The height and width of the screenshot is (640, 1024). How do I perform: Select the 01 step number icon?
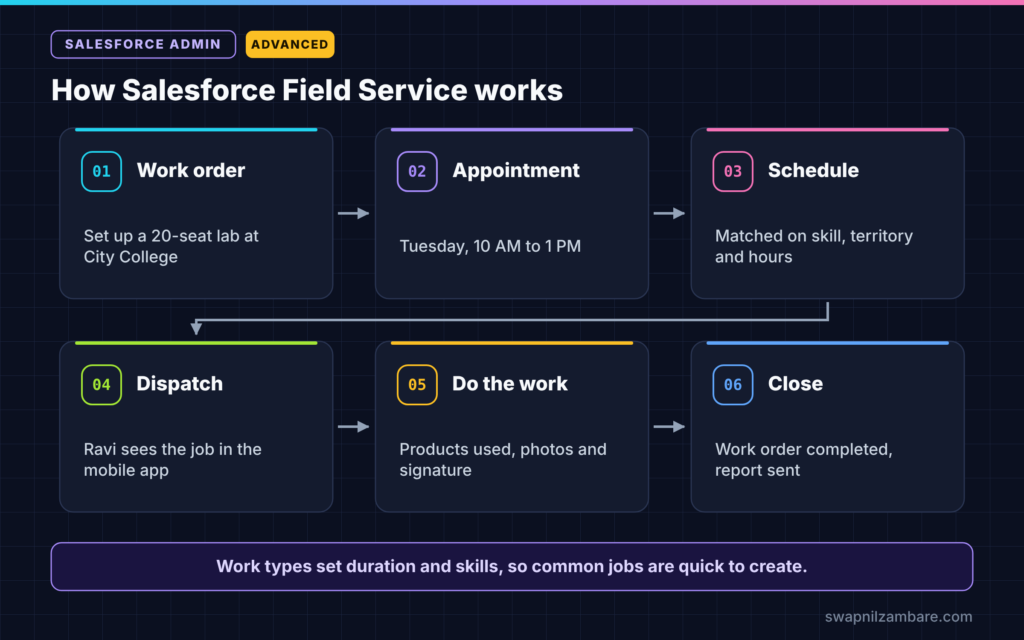coord(101,171)
